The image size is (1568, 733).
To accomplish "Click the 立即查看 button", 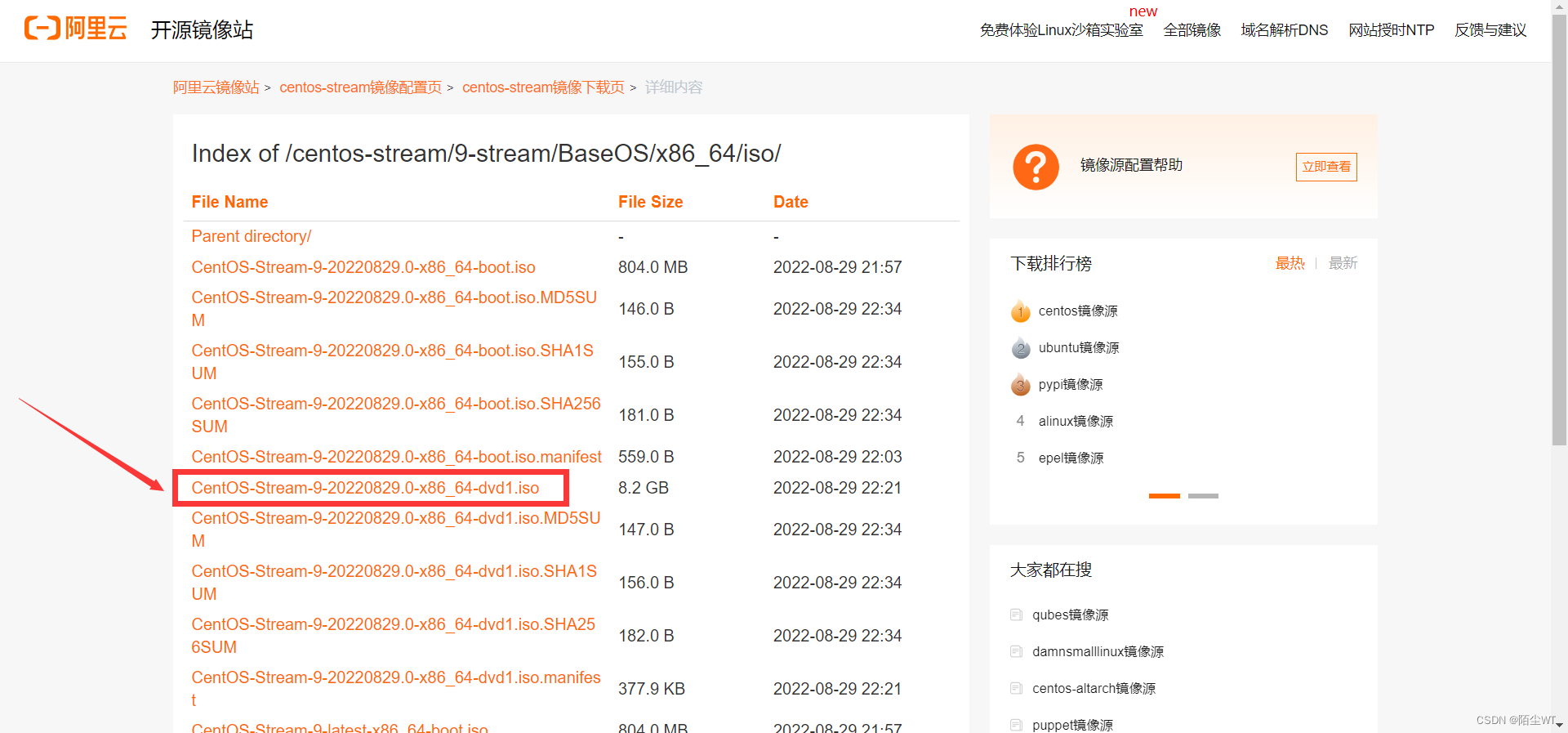I will [x=1326, y=167].
